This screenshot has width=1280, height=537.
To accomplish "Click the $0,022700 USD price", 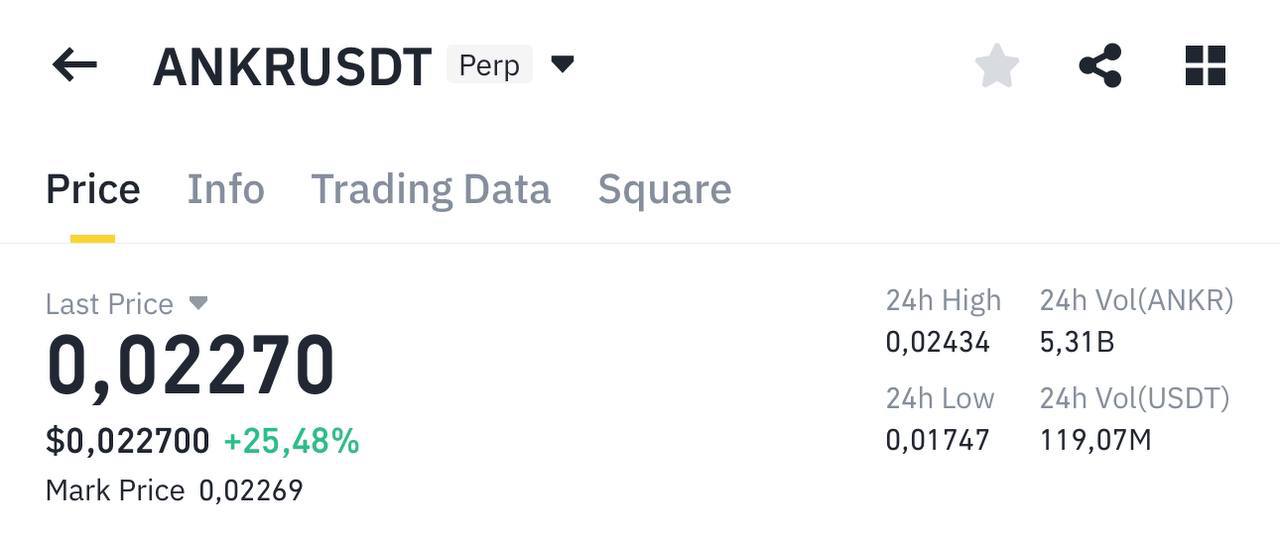I will (x=128, y=441).
